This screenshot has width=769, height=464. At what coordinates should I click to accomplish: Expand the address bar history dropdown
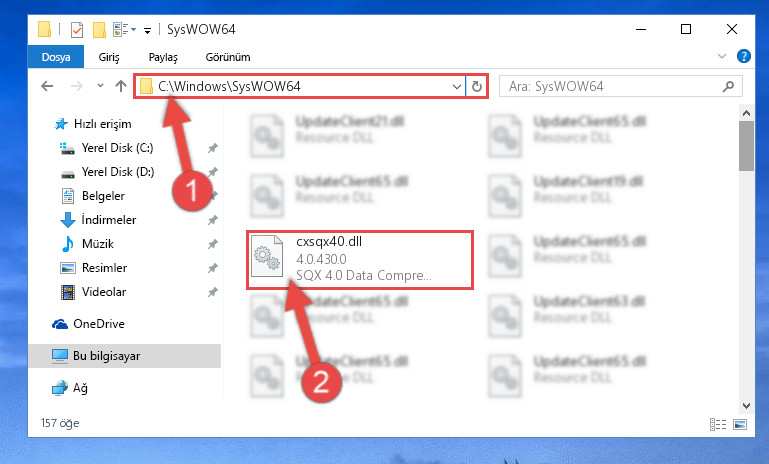(457, 87)
